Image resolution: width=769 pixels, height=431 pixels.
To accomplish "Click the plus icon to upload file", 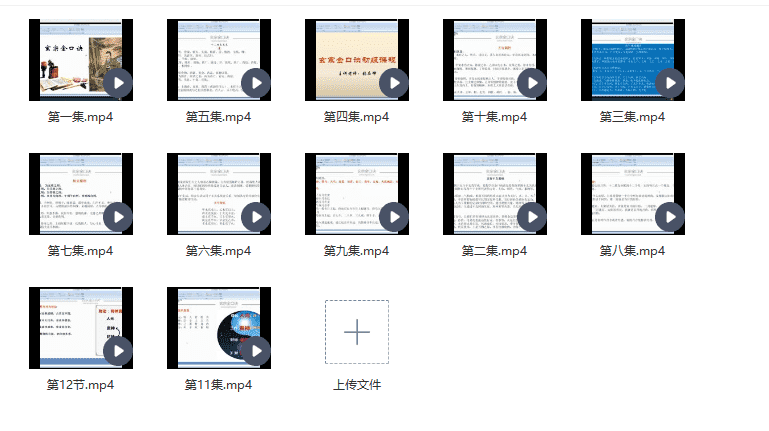I will (x=356, y=333).
